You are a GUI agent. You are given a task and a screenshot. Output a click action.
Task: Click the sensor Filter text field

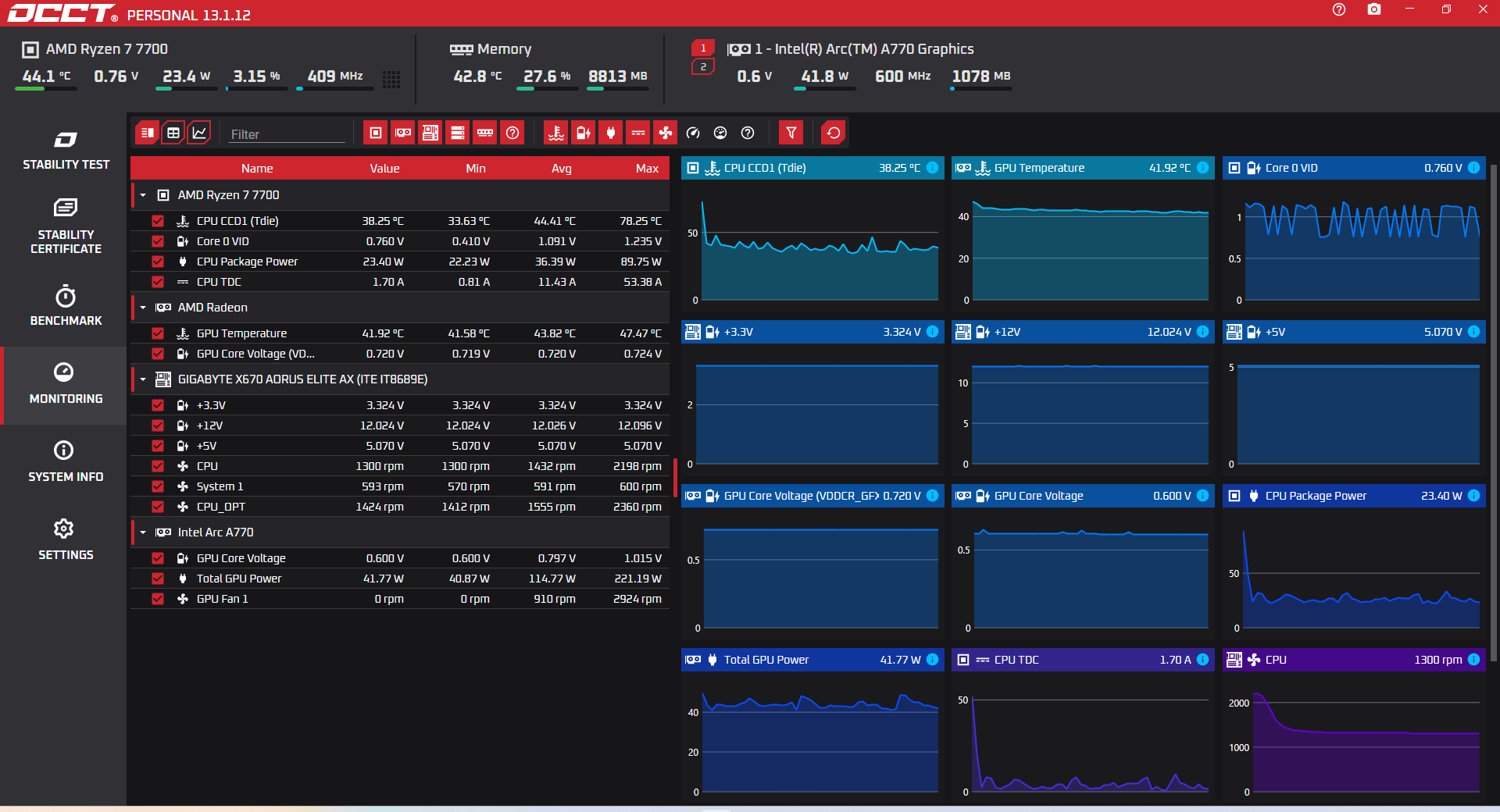287,134
